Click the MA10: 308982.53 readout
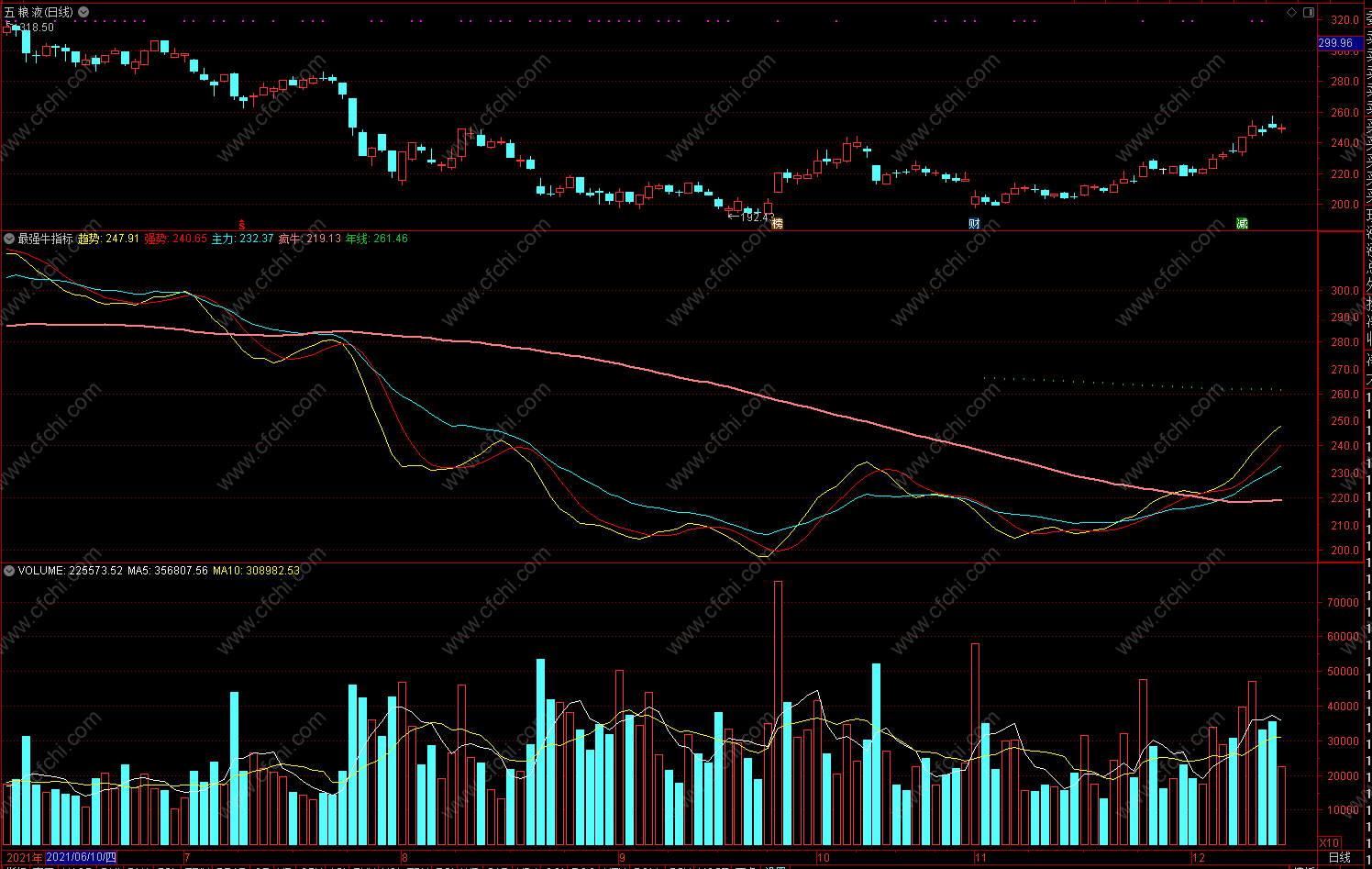The width and height of the screenshot is (1372, 869). point(256,571)
